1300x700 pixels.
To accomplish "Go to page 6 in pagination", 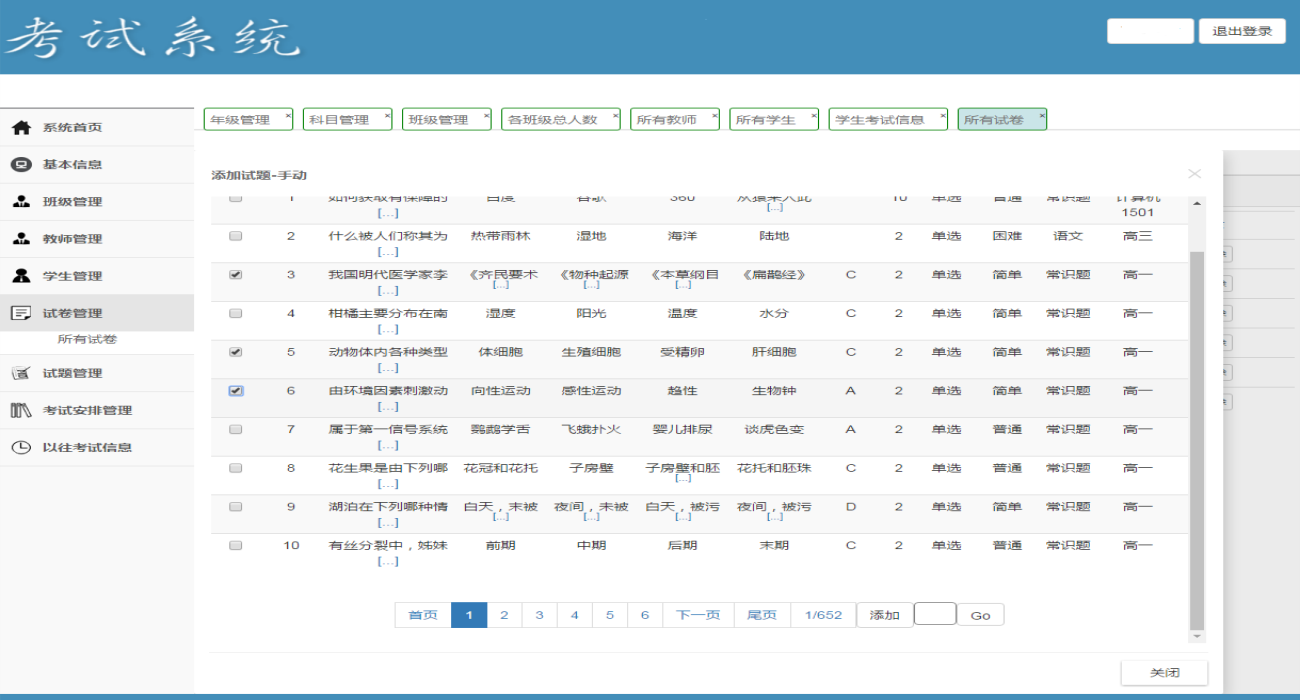I will click(645, 615).
